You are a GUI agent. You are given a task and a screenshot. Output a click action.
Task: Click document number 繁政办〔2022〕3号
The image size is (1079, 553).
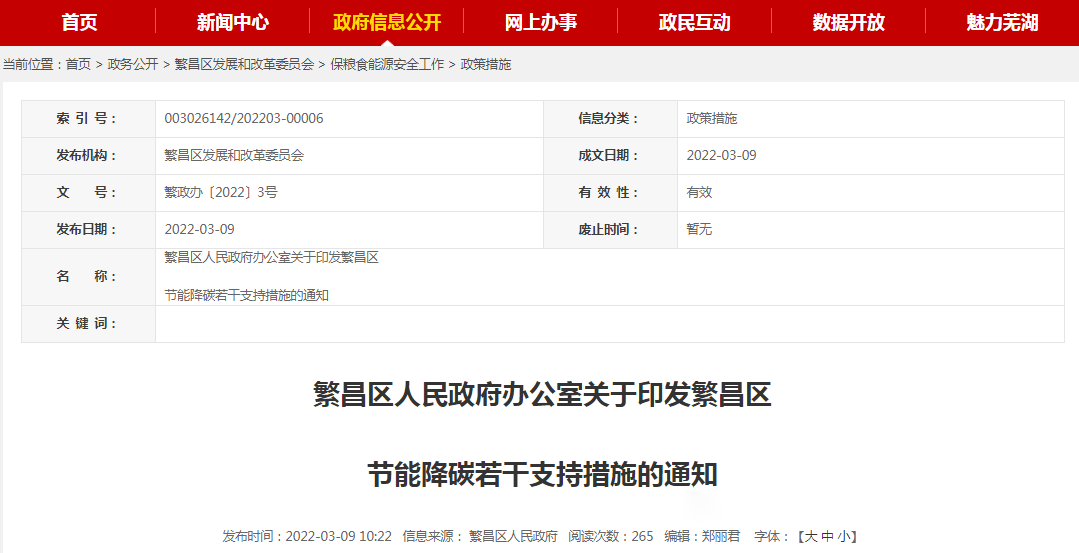pos(221,192)
